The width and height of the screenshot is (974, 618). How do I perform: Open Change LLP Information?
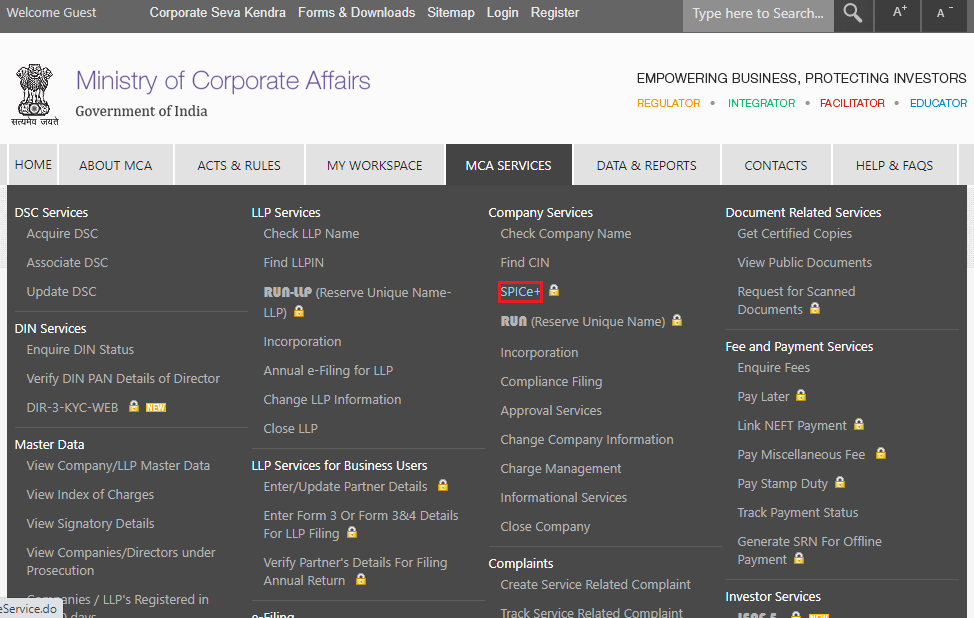click(332, 399)
